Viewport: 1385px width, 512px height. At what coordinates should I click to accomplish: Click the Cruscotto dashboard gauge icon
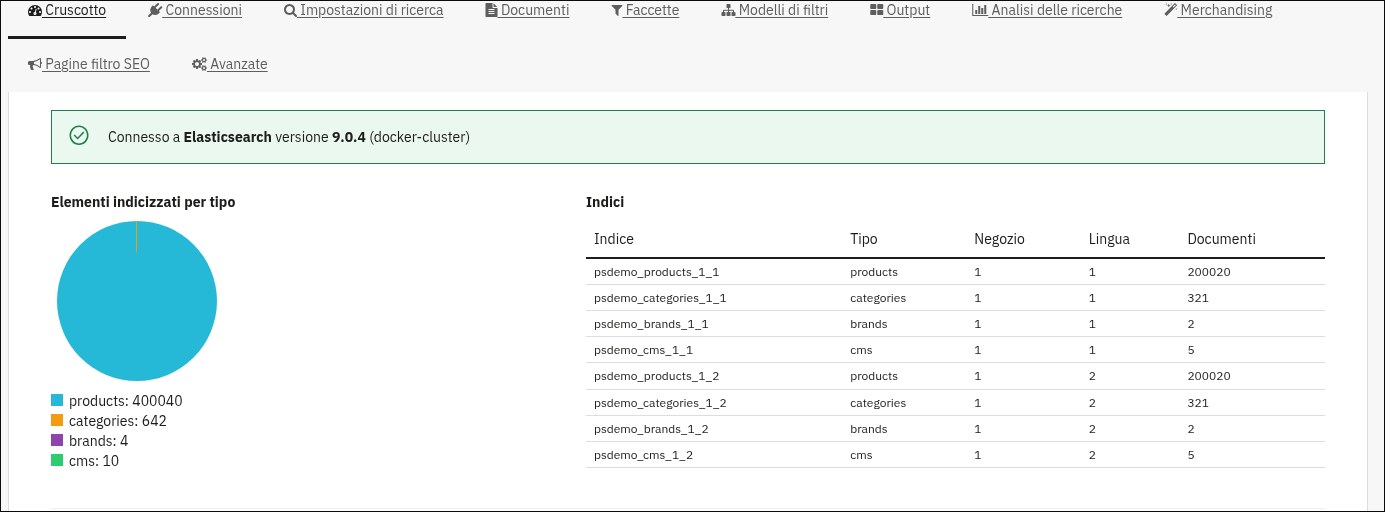tap(35, 11)
